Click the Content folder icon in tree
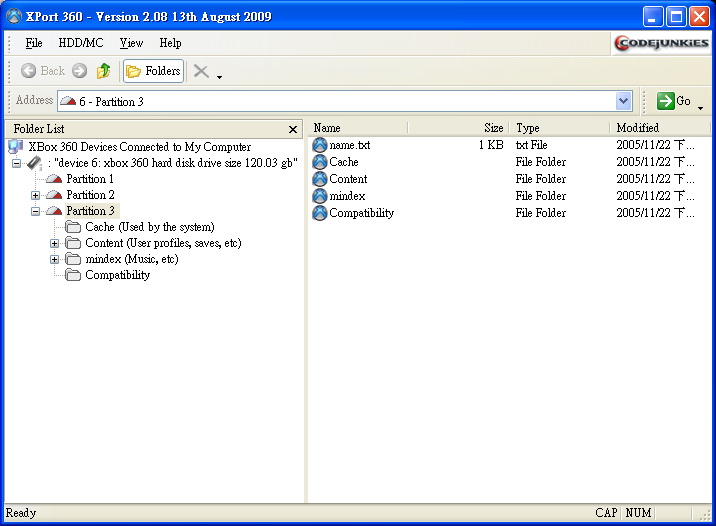The width and height of the screenshot is (716, 526). 73,243
